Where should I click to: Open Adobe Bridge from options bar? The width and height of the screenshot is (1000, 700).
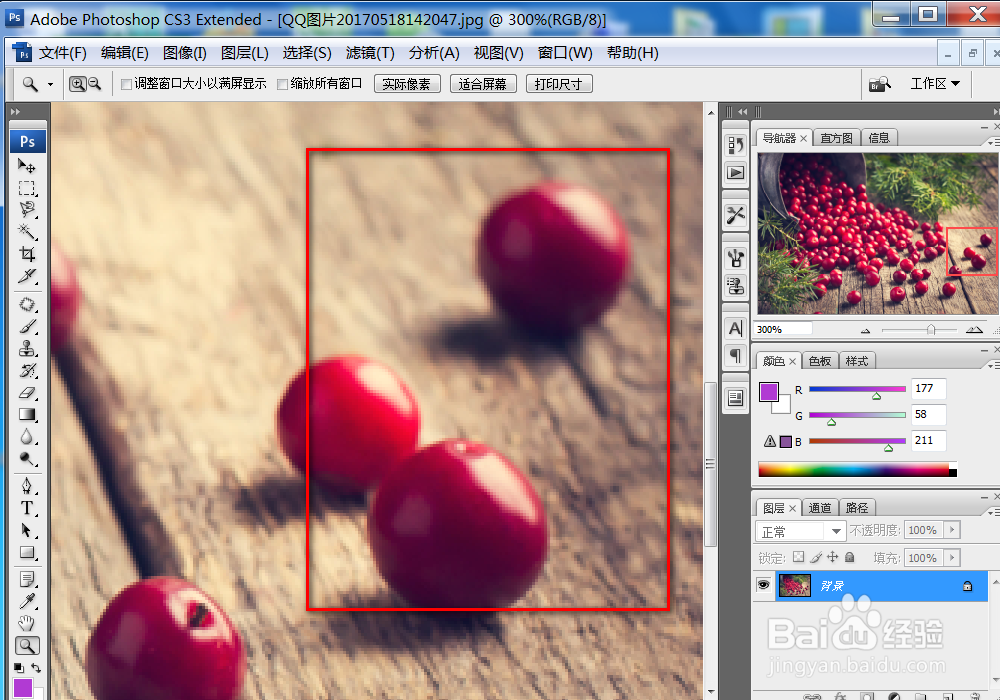[879, 84]
